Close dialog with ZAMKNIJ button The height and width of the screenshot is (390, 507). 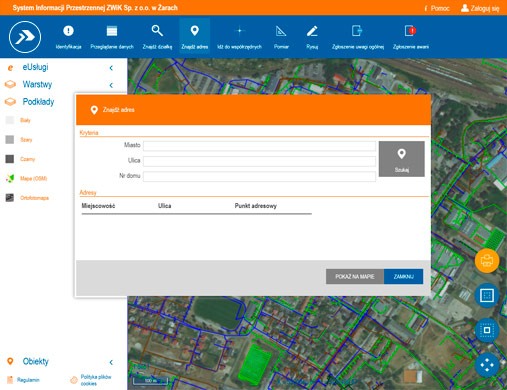[x=403, y=277]
